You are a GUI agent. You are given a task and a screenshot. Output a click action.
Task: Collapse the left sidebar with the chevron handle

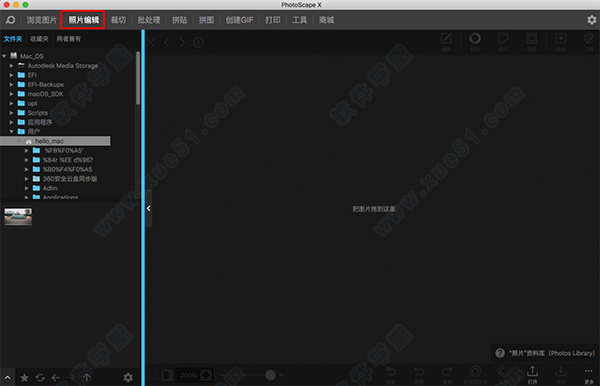(149, 208)
